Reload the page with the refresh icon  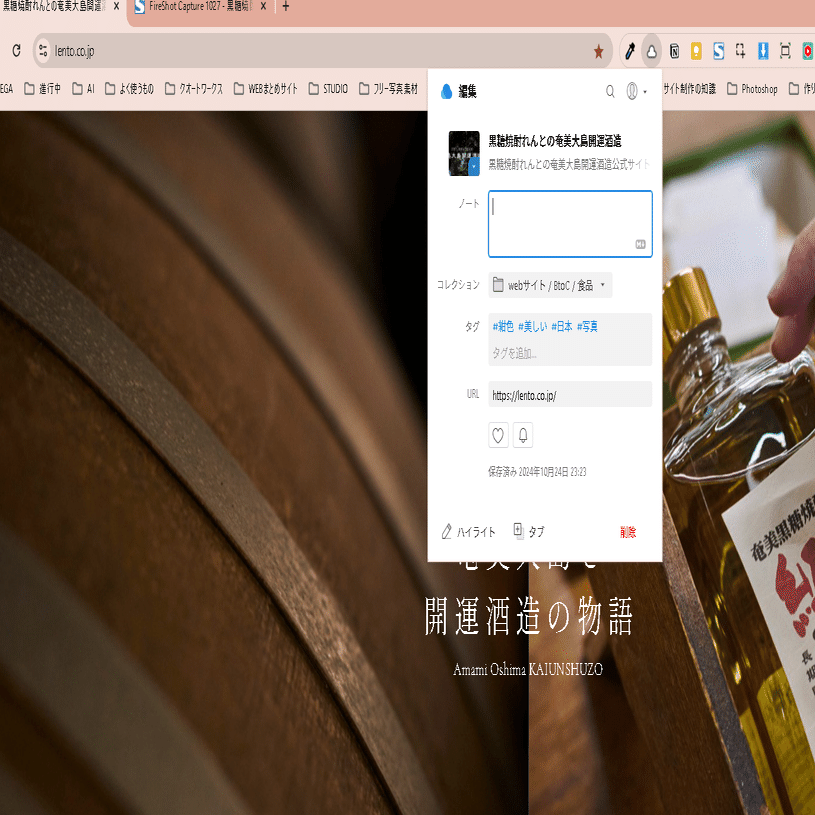point(17,51)
